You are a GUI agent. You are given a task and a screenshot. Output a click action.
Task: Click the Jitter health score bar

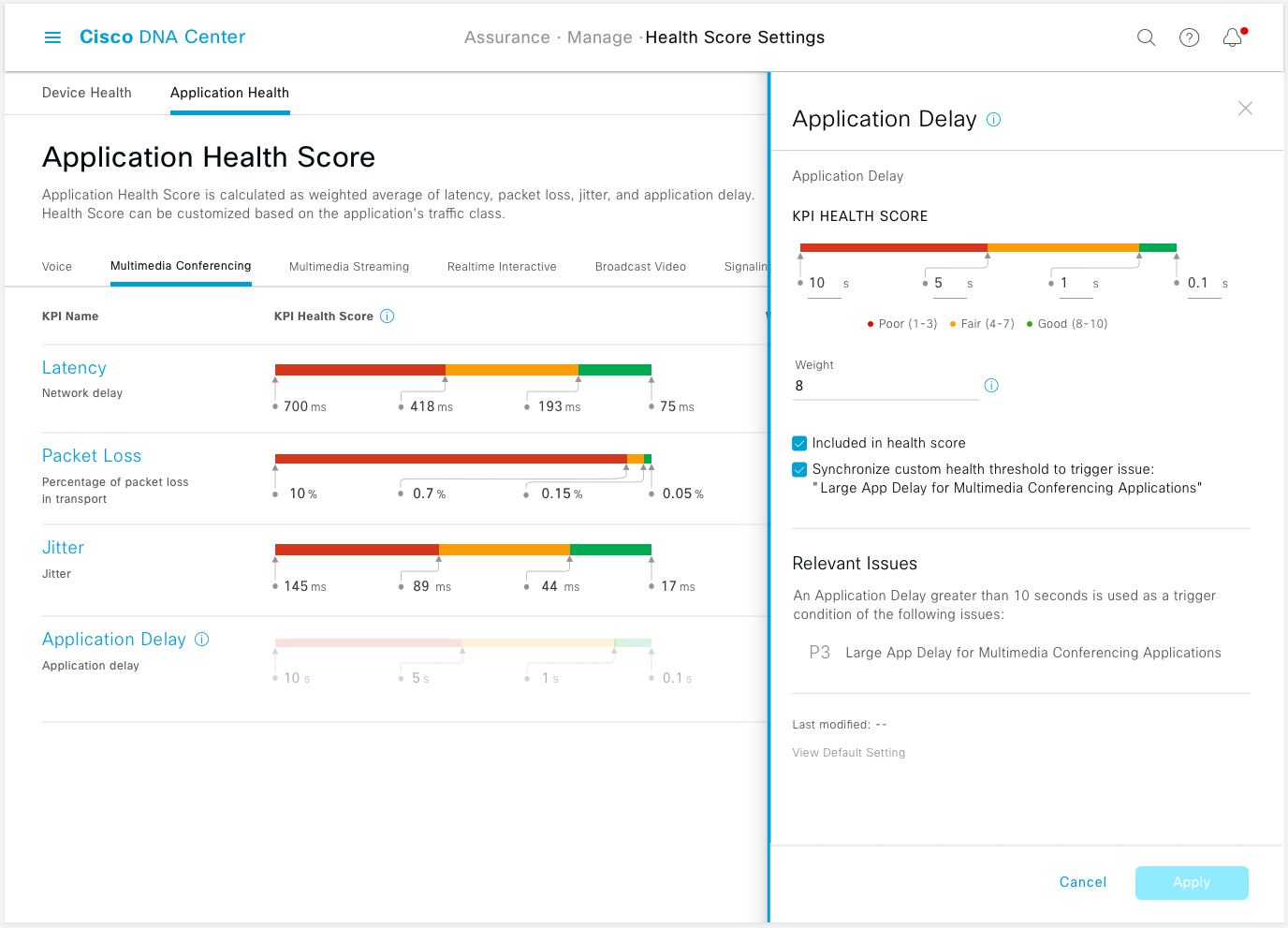point(463,550)
